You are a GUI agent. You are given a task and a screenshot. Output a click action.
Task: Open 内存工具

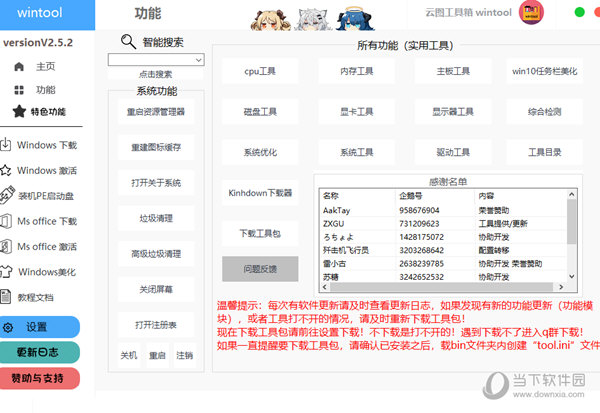pos(357,71)
